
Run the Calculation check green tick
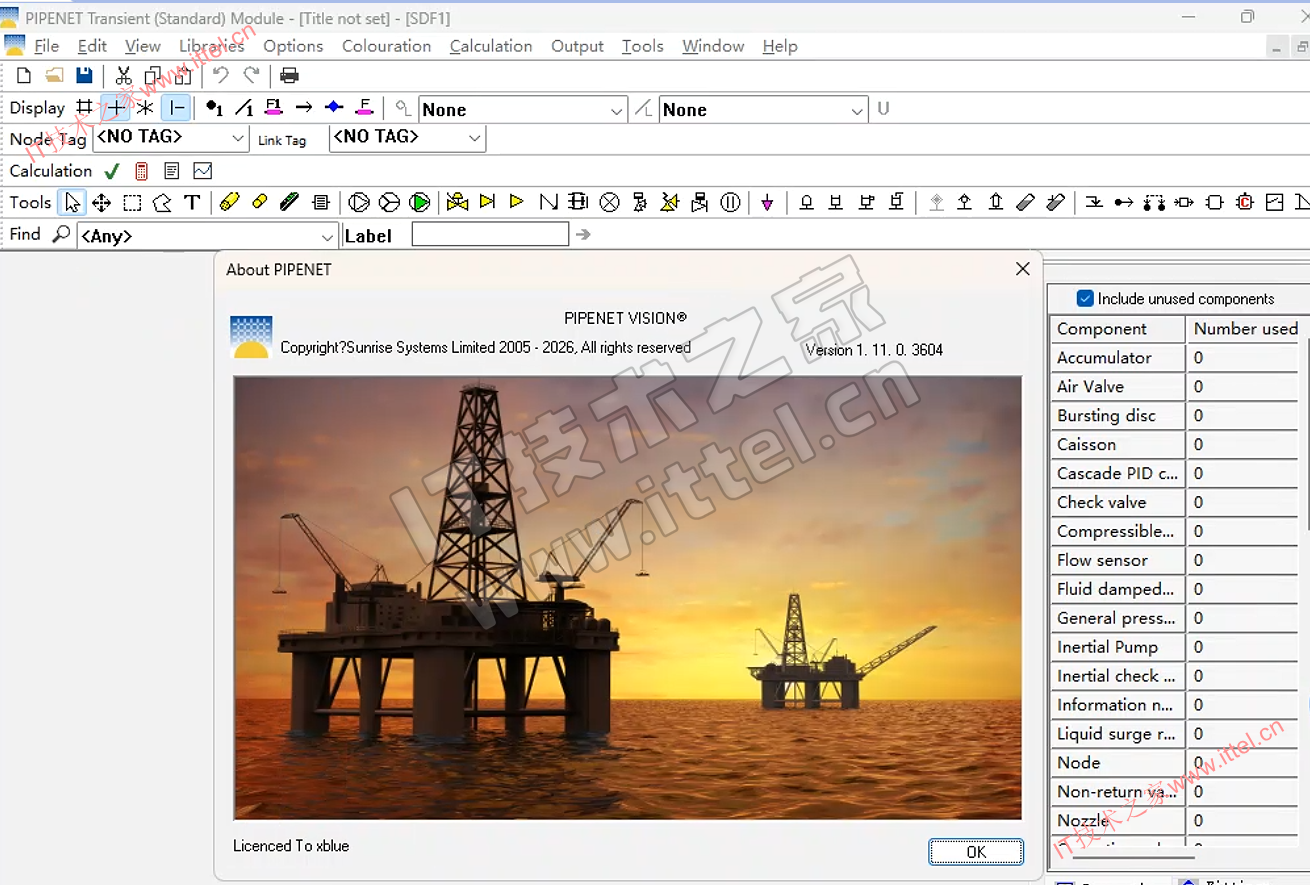[112, 171]
